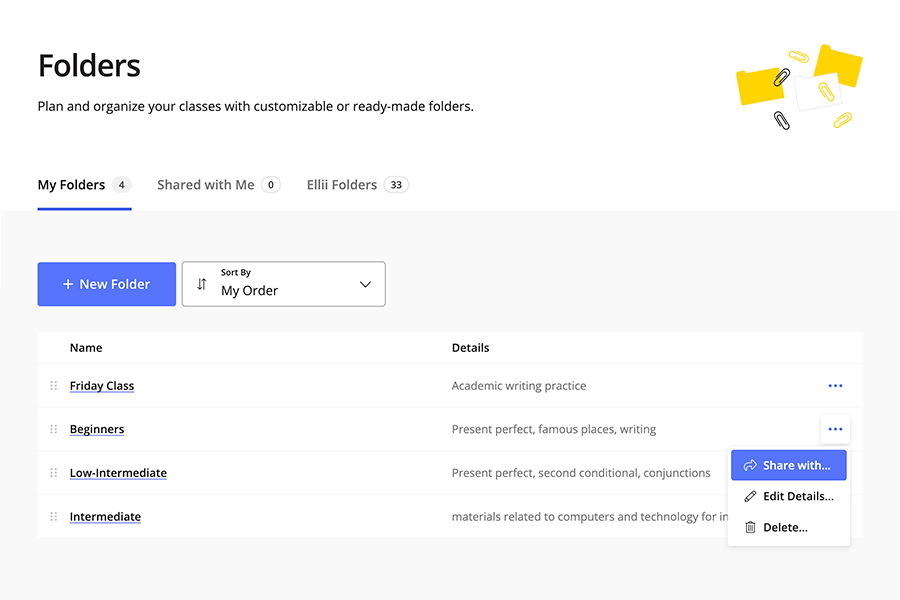
Task: Open the Low-Intermediate folder
Action: 118,472
